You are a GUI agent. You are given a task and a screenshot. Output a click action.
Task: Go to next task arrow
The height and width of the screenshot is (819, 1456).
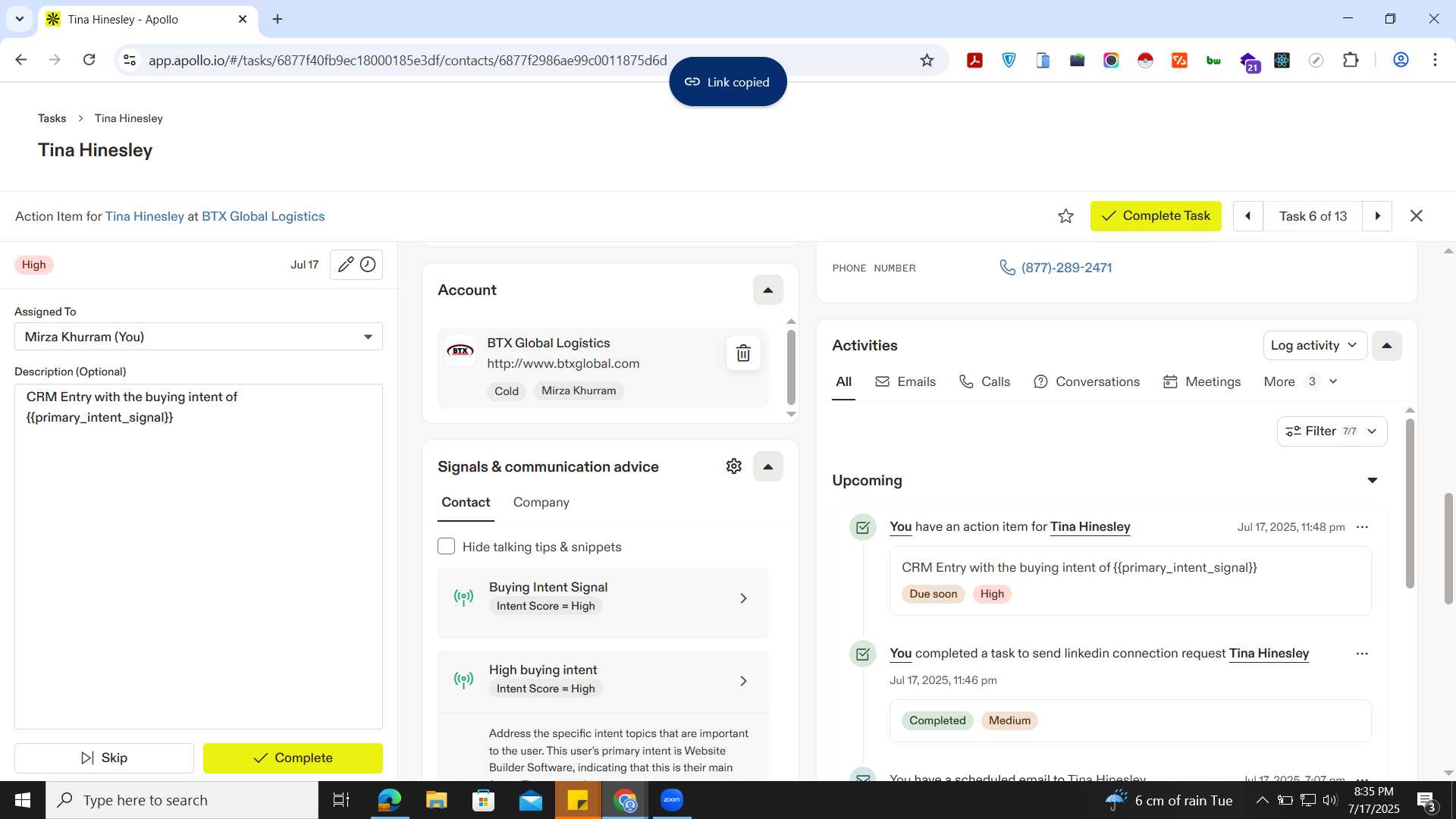pyautogui.click(x=1377, y=216)
